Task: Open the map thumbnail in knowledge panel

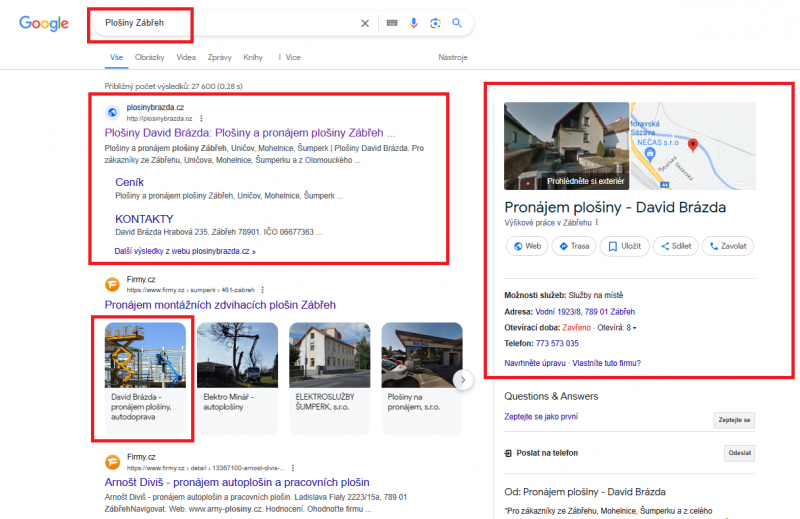Action: pos(693,146)
